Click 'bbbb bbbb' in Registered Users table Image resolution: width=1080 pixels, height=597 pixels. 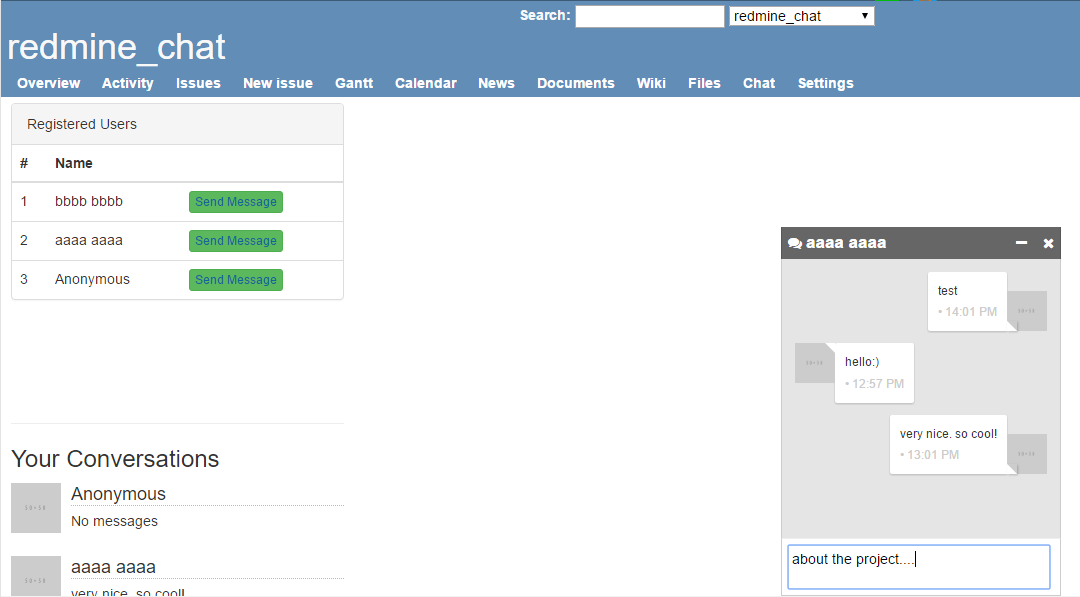point(89,201)
